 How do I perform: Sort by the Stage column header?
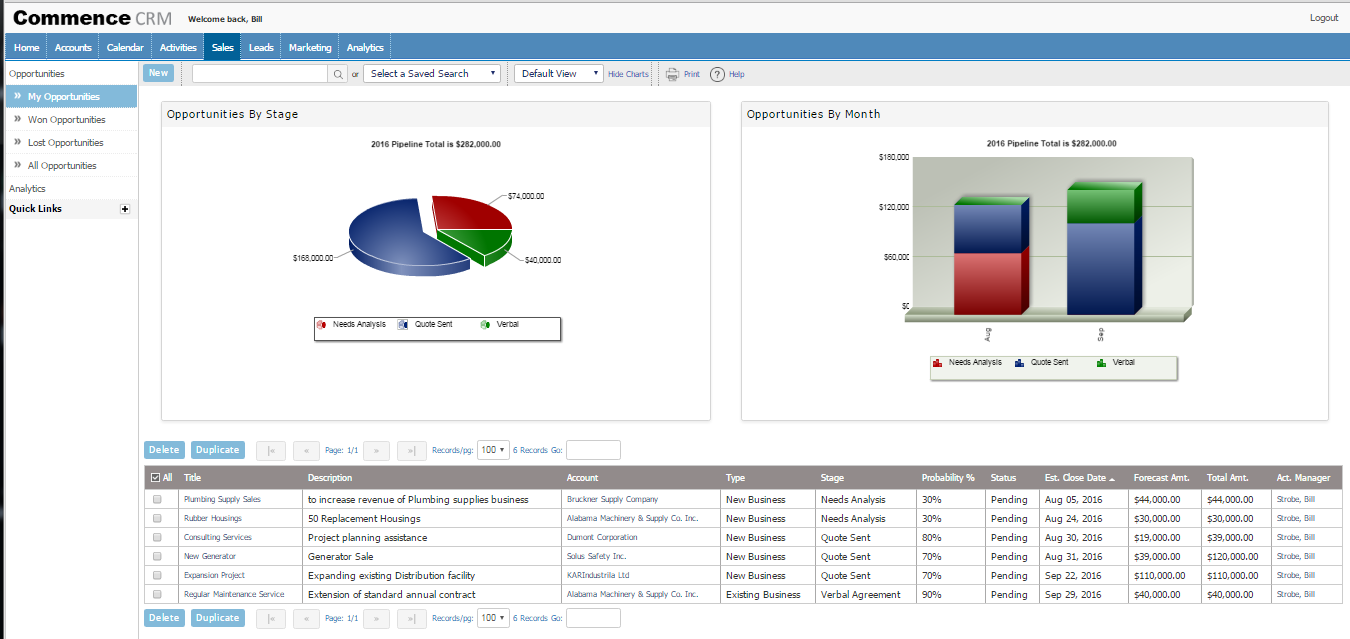(832, 478)
